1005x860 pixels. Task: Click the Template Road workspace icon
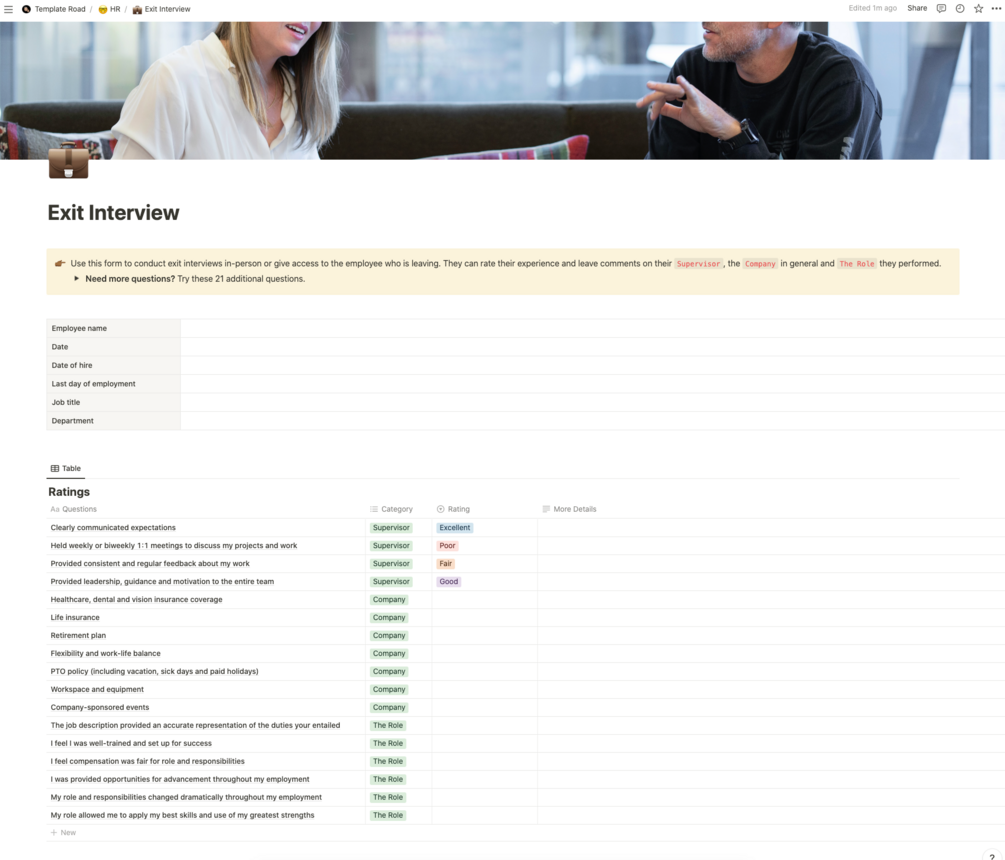[x=26, y=9]
